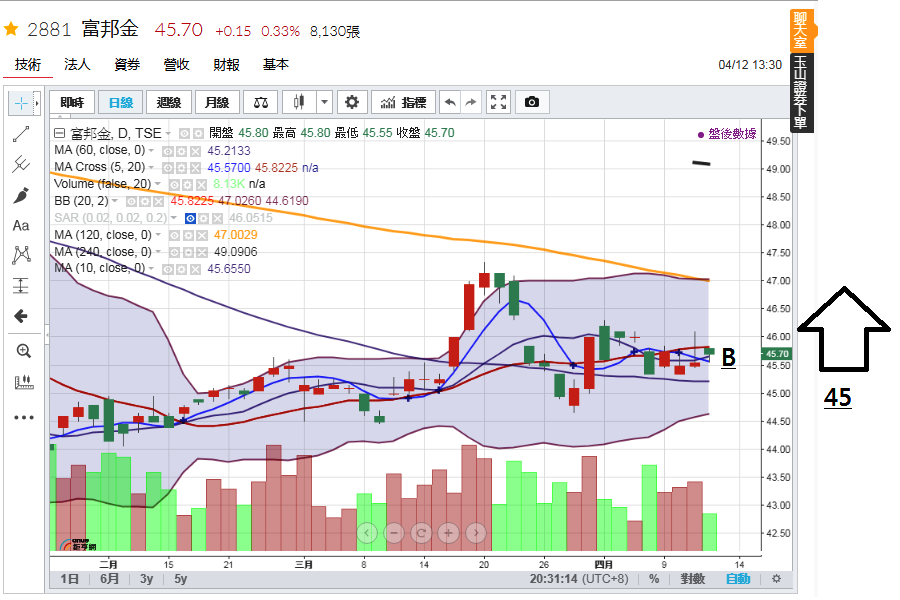
Task: Toggle fullscreen chart mode
Action: click(498, 103)
